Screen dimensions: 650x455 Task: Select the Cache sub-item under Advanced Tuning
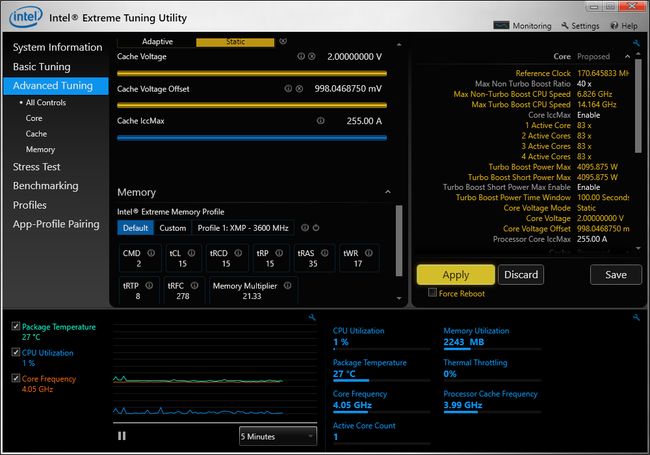point(36,134)
